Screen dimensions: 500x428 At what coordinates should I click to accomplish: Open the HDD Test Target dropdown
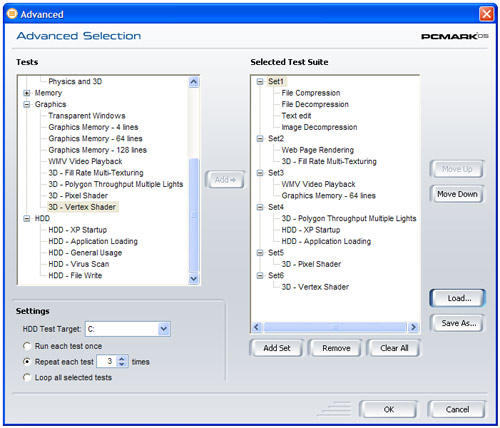coord(163,329)
